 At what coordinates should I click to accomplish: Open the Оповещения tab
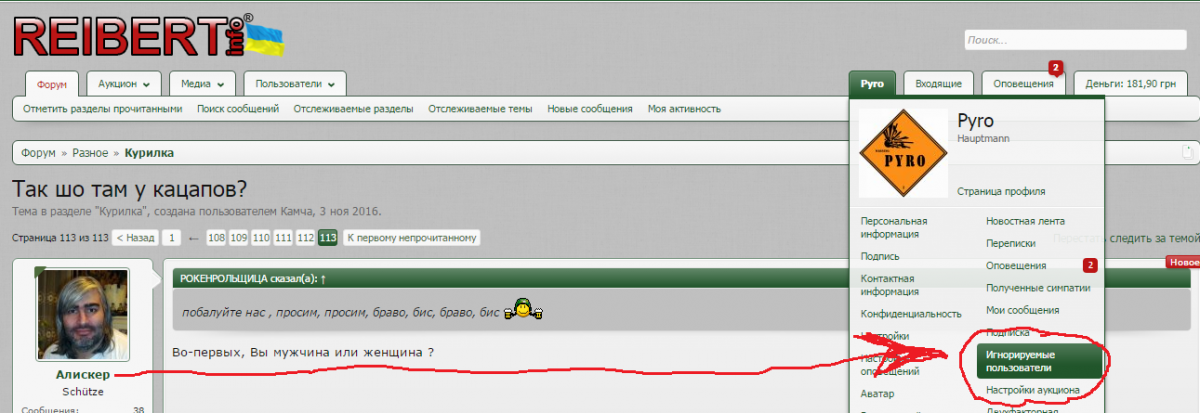[x=1024, y=85]
